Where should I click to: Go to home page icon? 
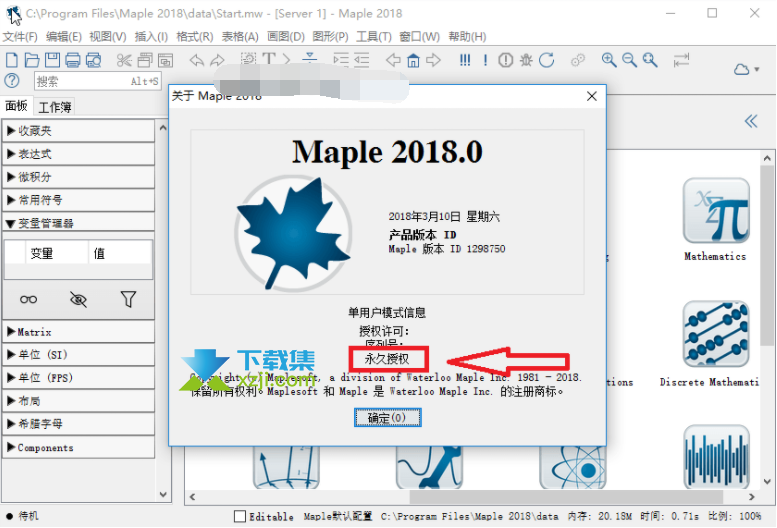(x=413, y=60)
